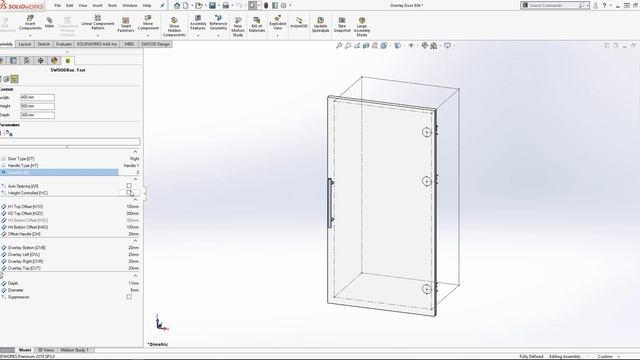Toggle the Suppression checkbox
The image size is (640, 360).
(129, 297)
